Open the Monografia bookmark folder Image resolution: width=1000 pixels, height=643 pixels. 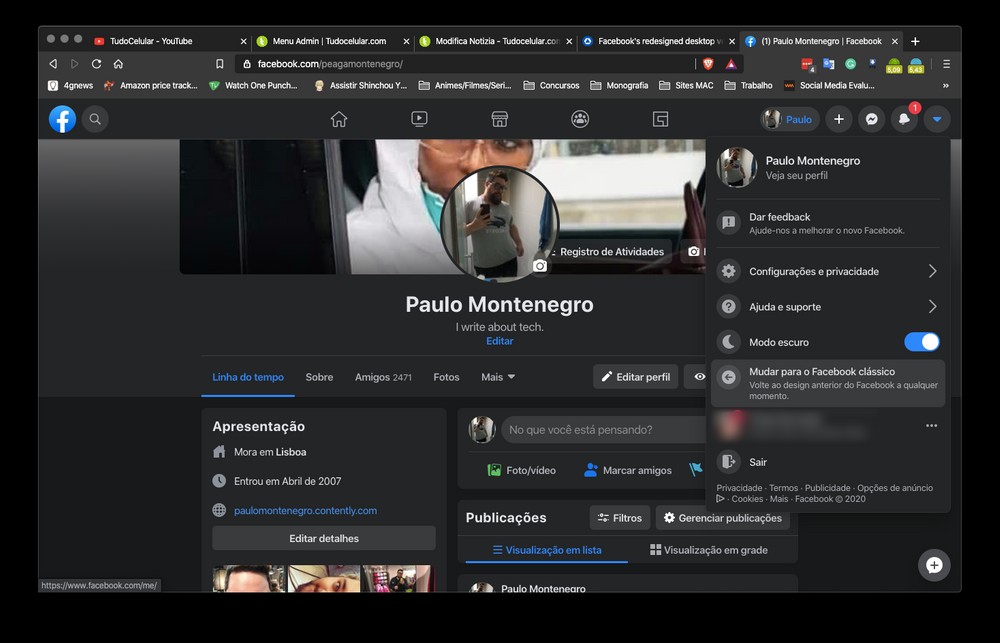click(619, 85)
